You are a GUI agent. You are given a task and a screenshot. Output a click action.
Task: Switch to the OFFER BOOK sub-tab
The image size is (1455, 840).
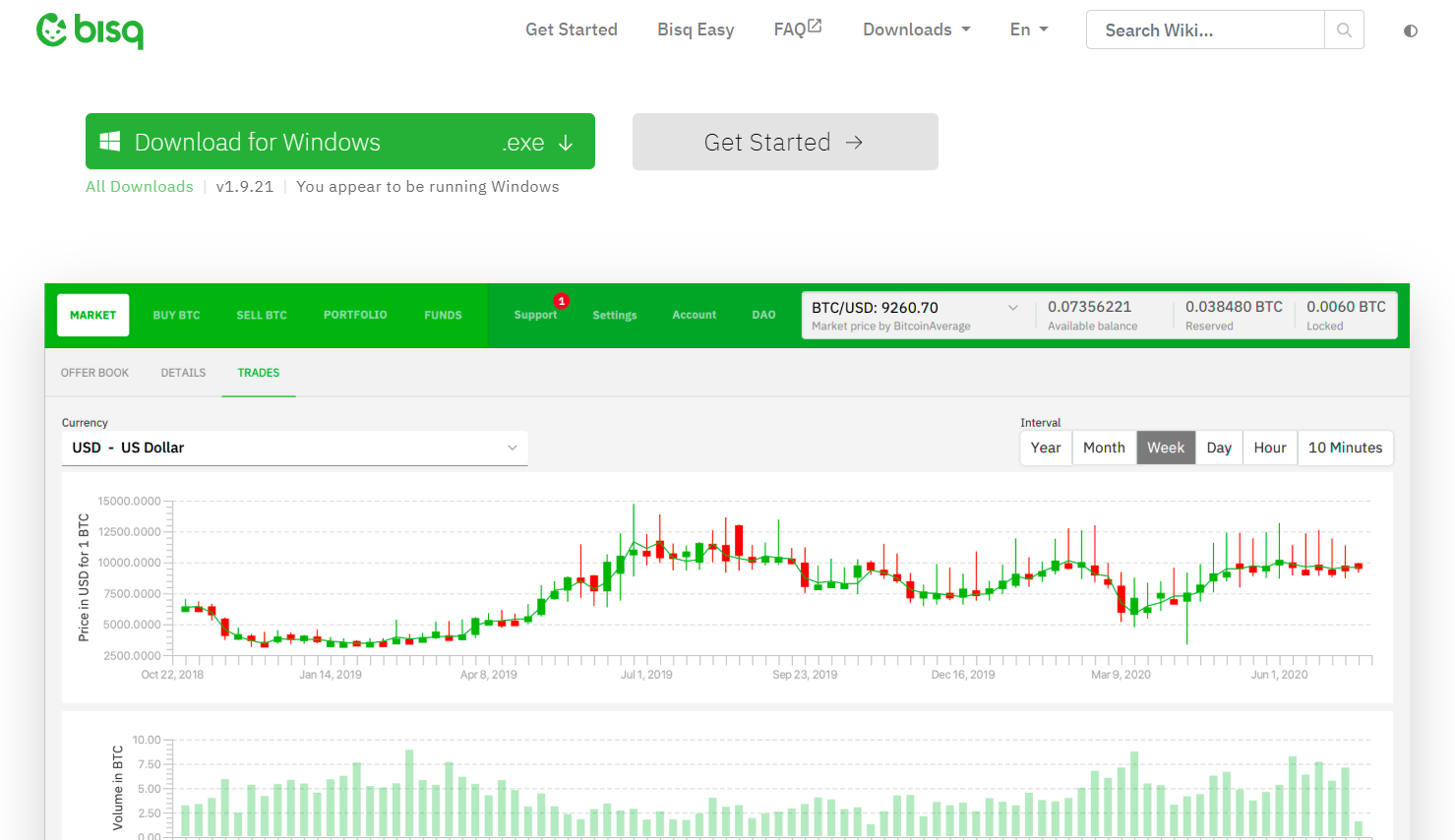pos(95,373)
